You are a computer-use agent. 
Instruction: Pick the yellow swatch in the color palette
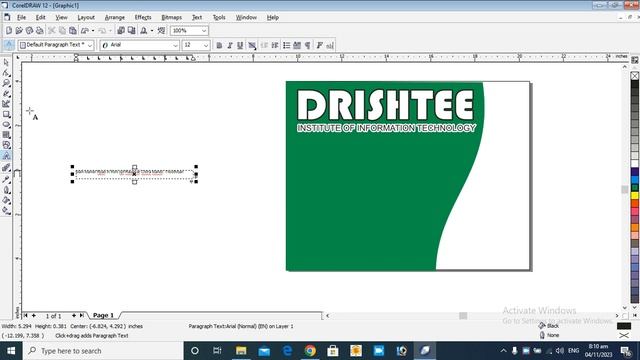635,196
